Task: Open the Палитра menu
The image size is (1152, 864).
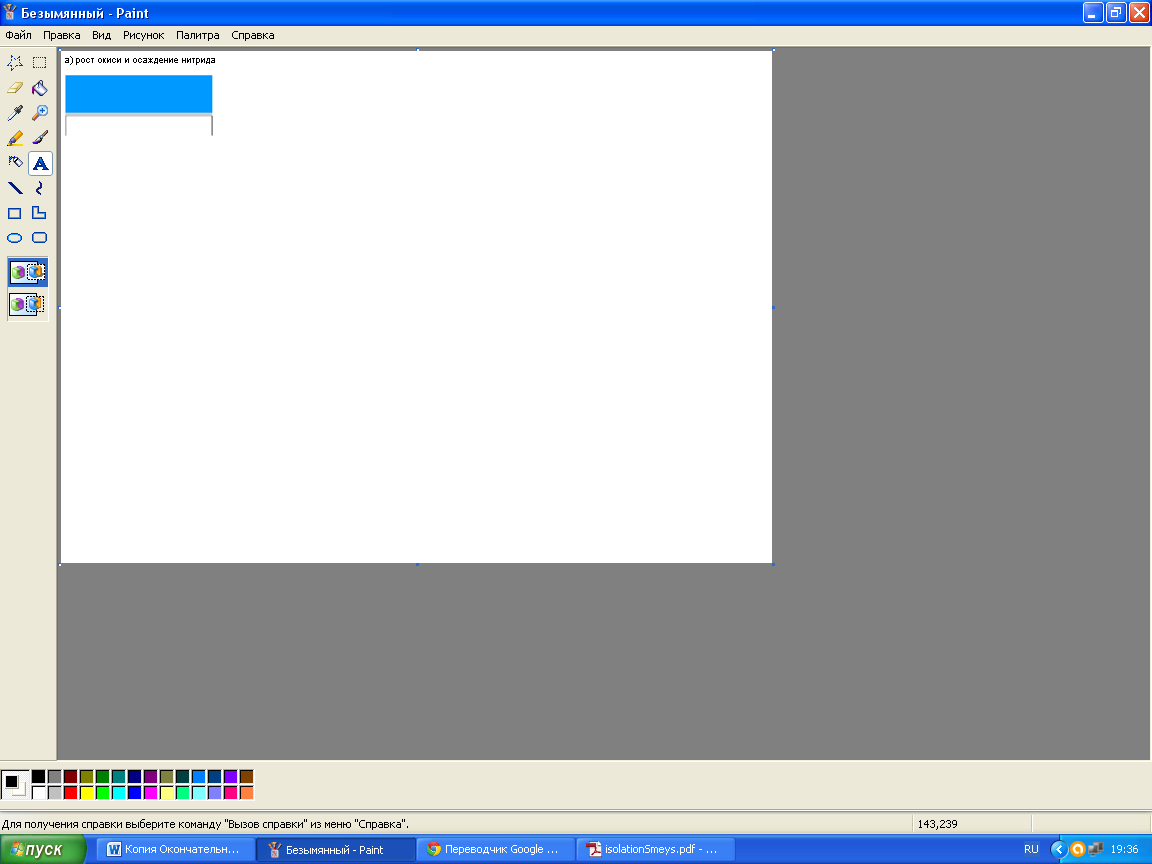Action: click(x=198, y=35)
